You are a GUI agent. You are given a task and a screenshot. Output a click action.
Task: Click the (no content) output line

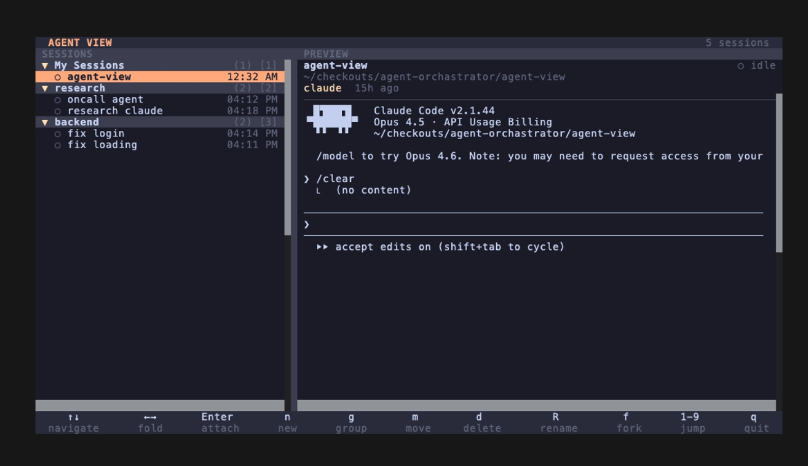point(373,190)
